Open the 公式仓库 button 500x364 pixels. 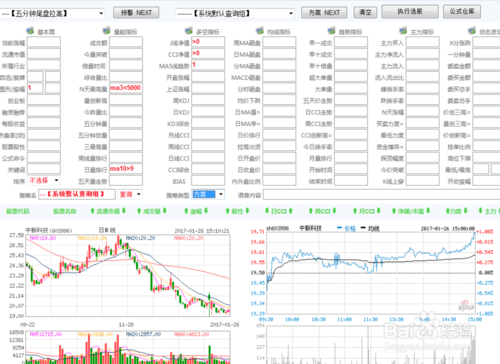(462, 12)
